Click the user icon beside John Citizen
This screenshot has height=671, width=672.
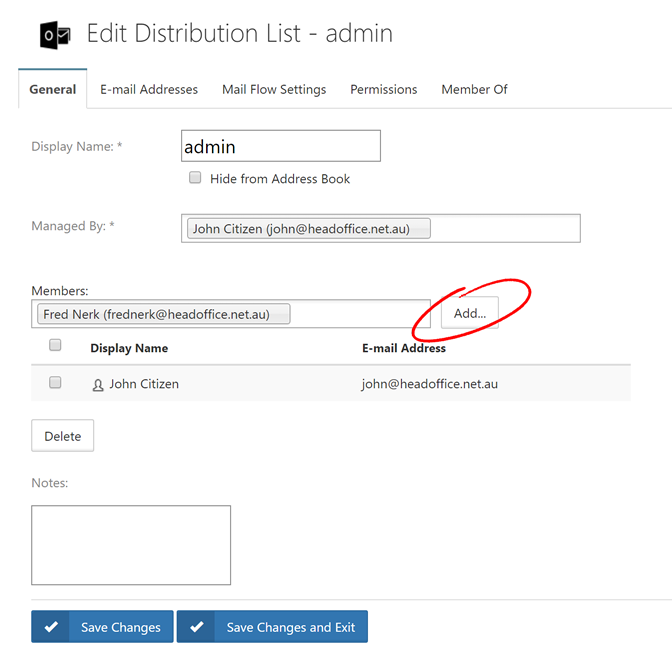click(98, 385)
